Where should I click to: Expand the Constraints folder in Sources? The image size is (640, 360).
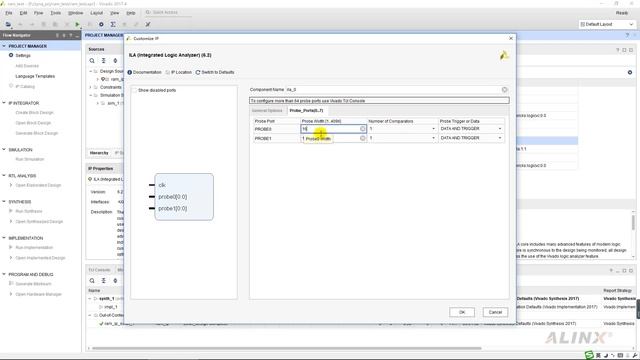click(91, 87)
